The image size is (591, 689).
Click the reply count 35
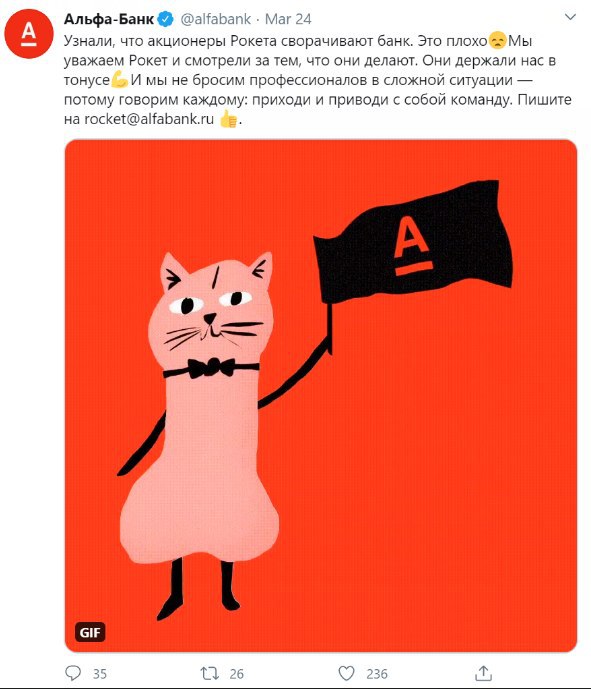pyautogui.click(x=100, y=674)
